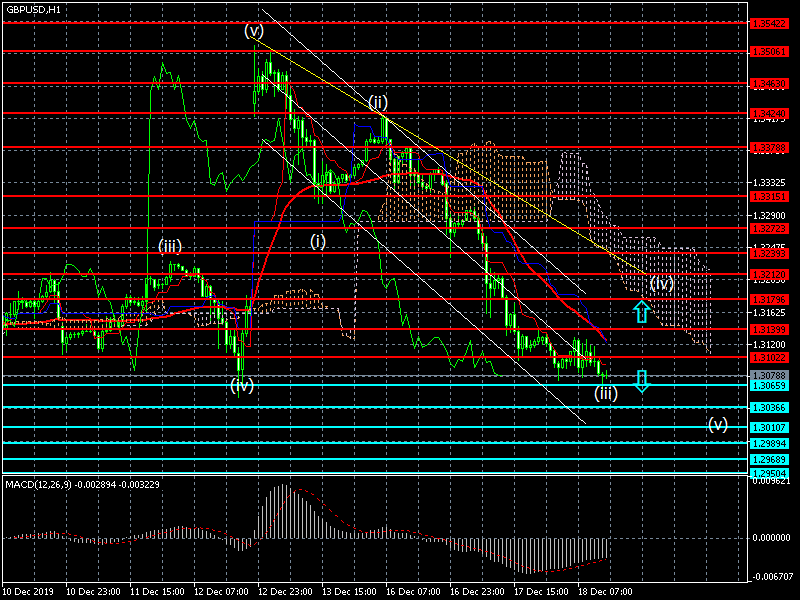Click the cyan down arrow icon
The height and width of the screenshot is (600, 800).
[641, 380]
